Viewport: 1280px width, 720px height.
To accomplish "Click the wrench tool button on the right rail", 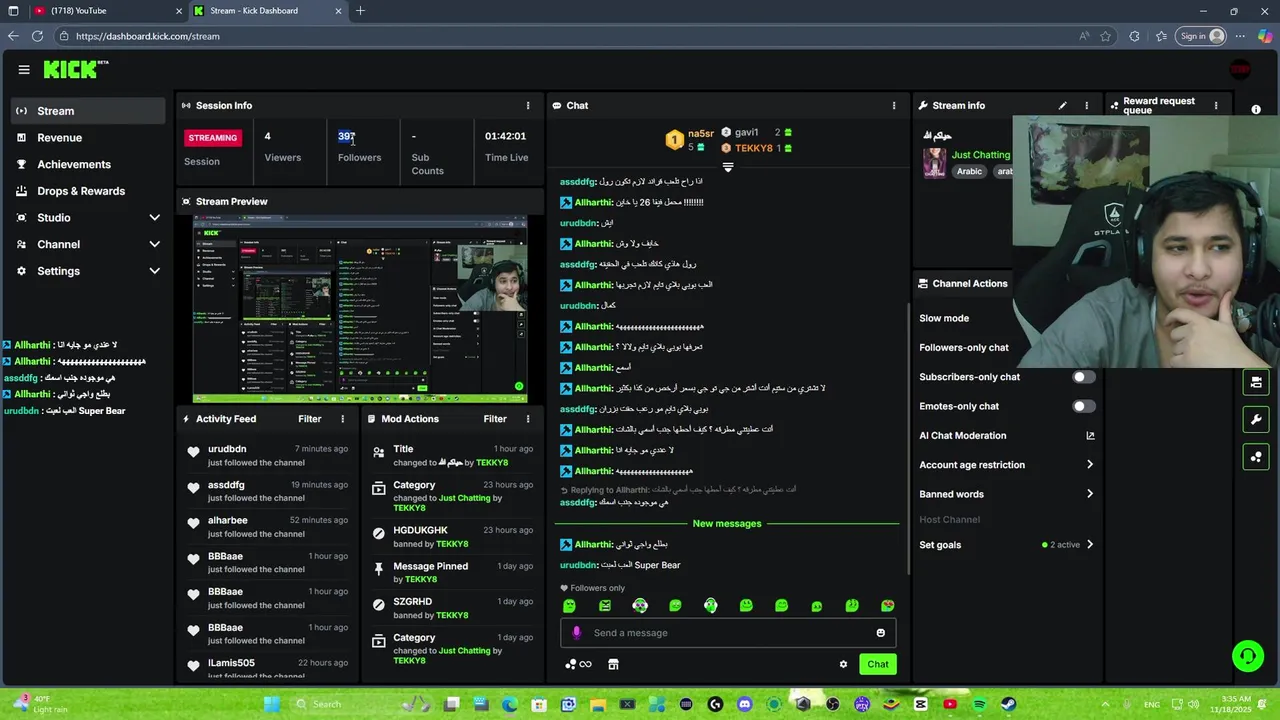I will (x=1256, y=419).
